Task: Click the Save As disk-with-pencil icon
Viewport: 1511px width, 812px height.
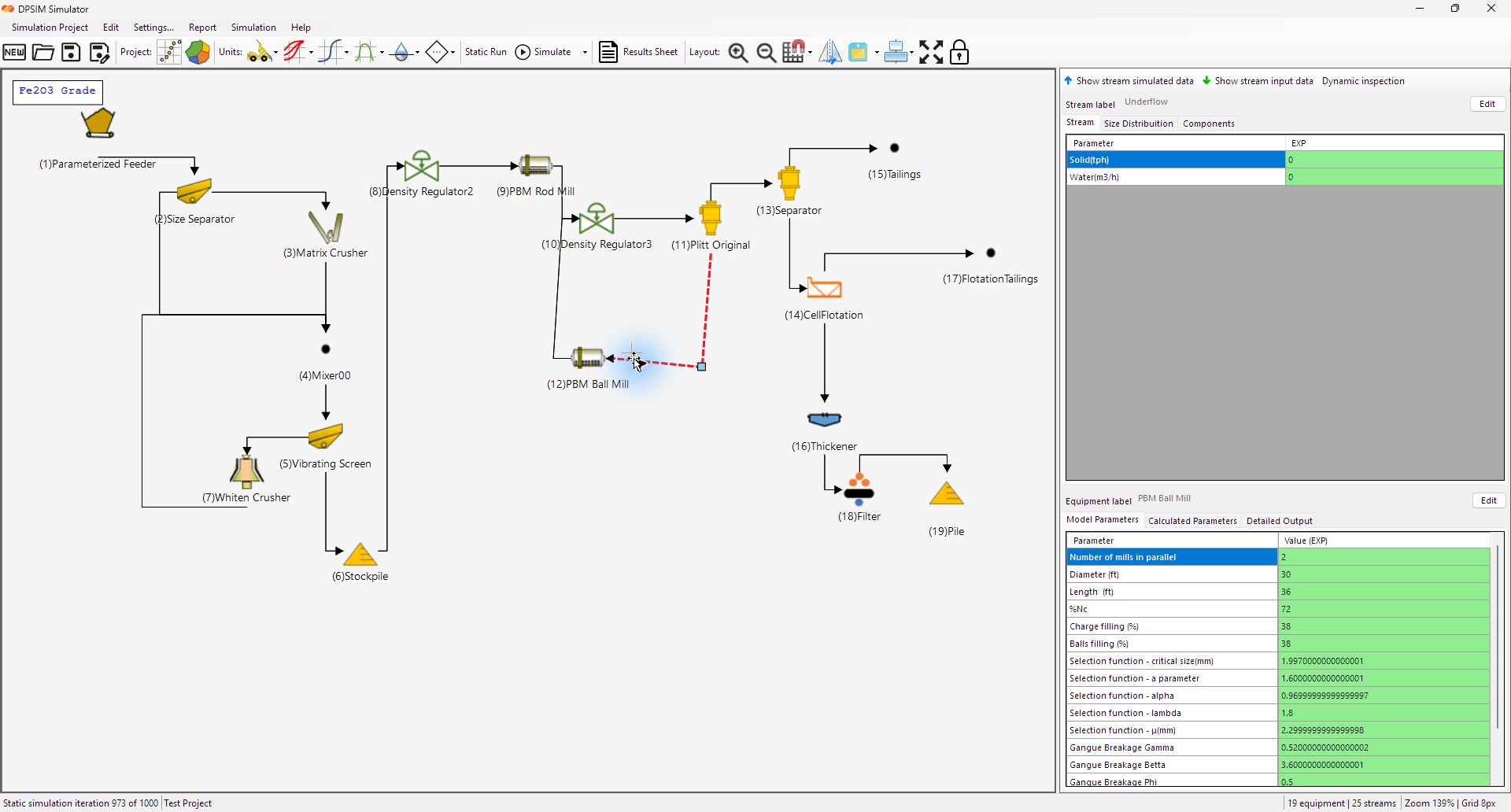Action: (99, 53)
